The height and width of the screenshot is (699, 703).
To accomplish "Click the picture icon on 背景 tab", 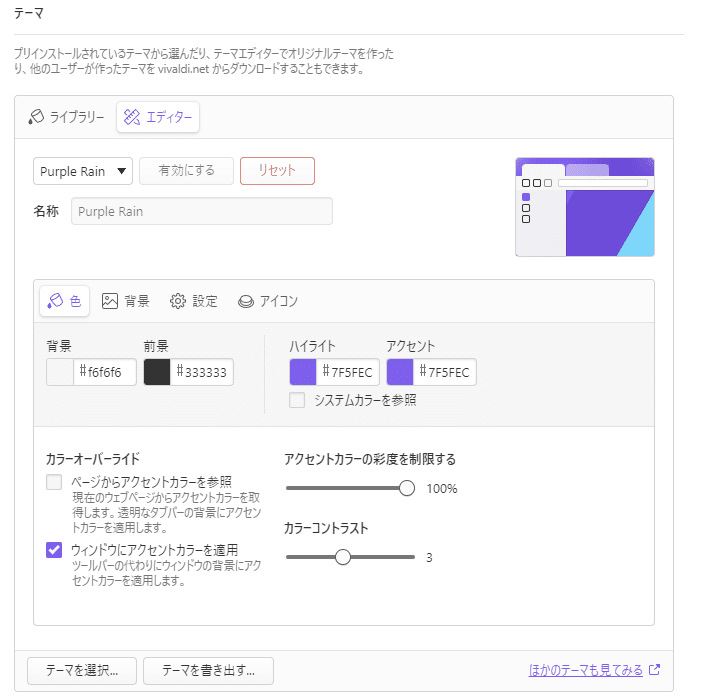I will click(x=110, y=301).
